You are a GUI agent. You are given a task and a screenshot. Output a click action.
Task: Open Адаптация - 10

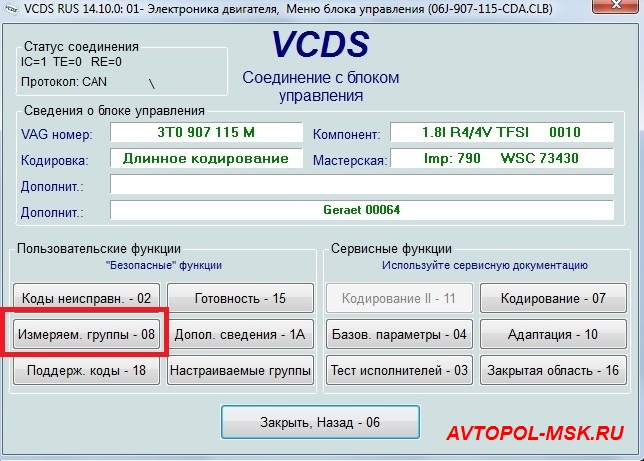(553, 334)
